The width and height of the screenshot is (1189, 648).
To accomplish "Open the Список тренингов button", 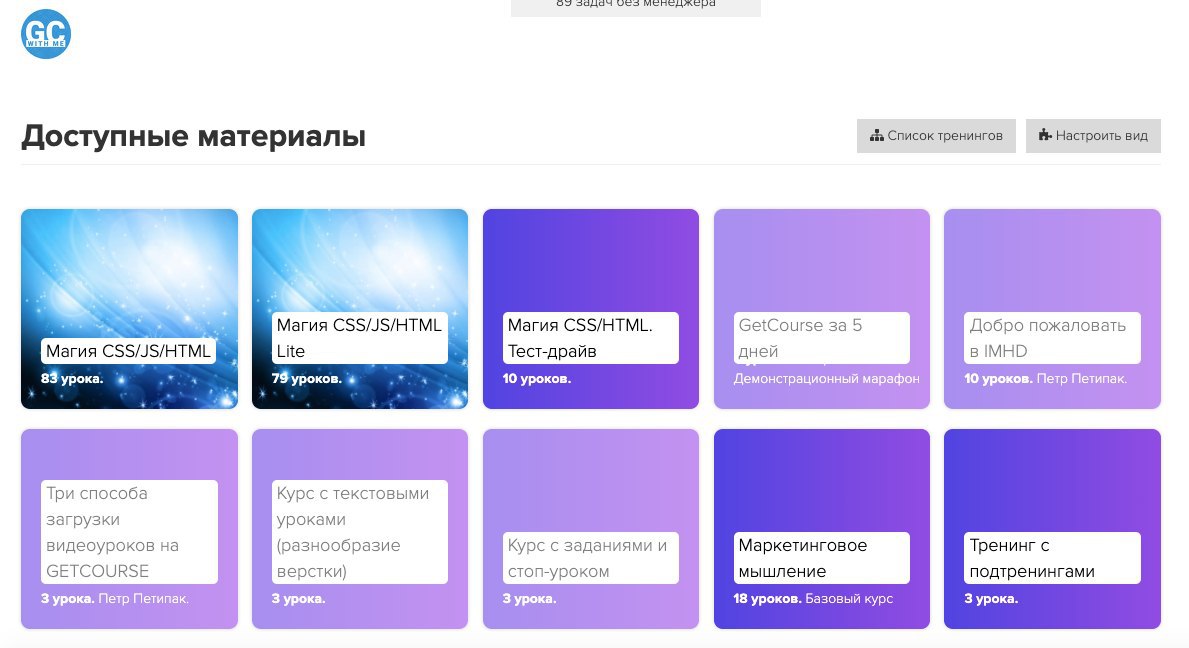I will pos(936,136).
